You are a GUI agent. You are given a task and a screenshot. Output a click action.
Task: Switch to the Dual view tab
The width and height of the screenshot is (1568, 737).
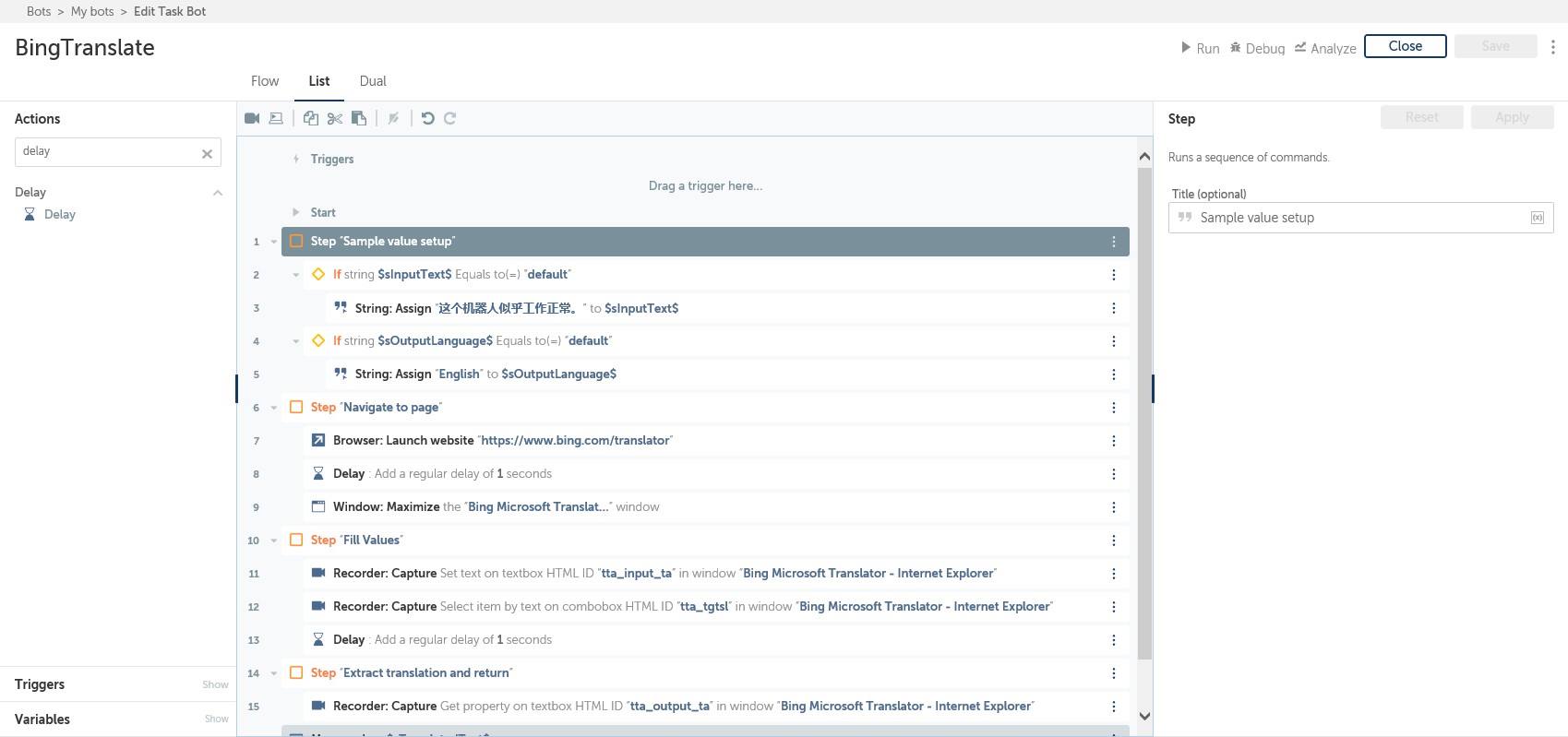tap(373, 81)
